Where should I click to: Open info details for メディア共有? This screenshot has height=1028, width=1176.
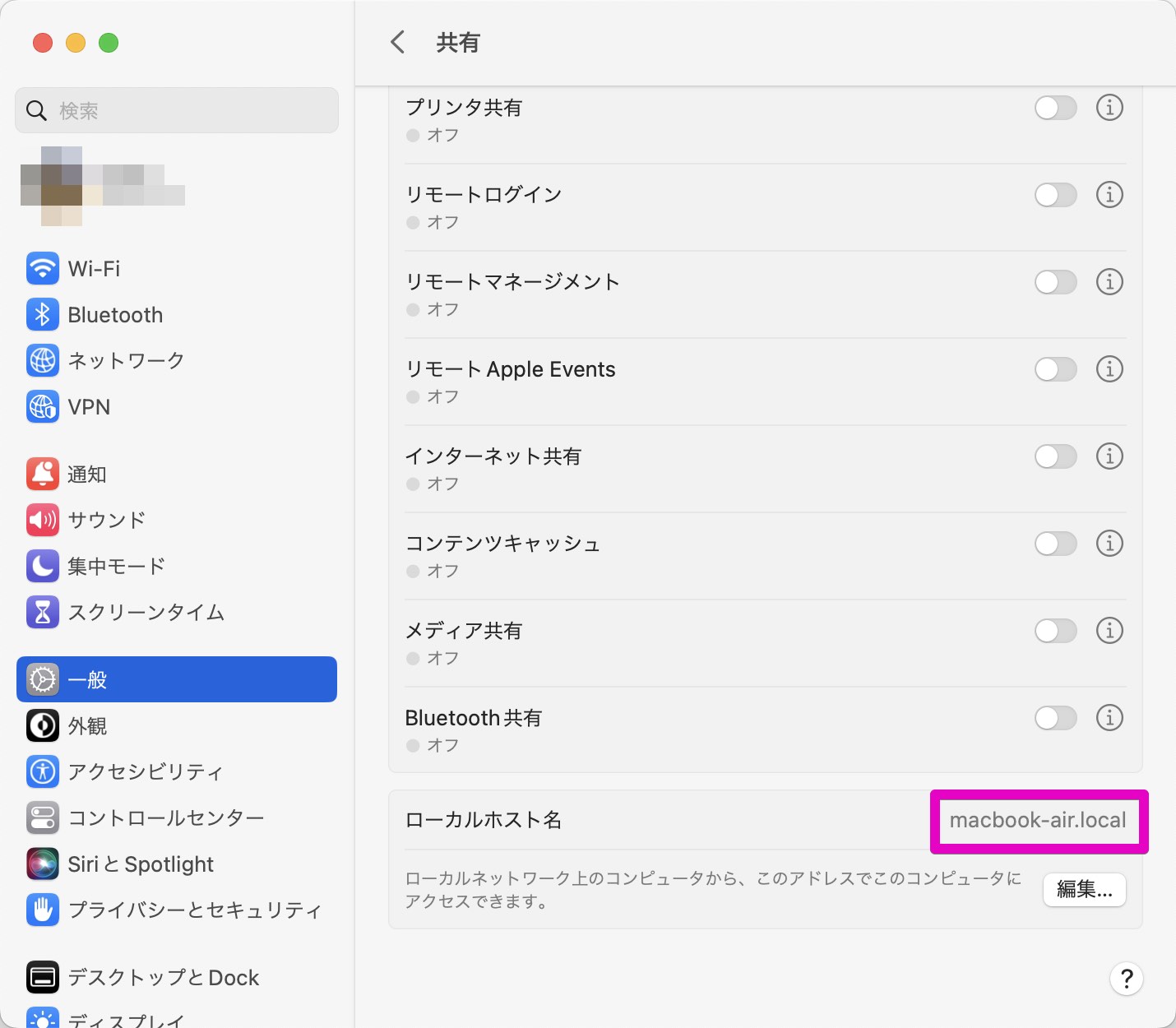pyautogui.click(x=1109, y=631)
